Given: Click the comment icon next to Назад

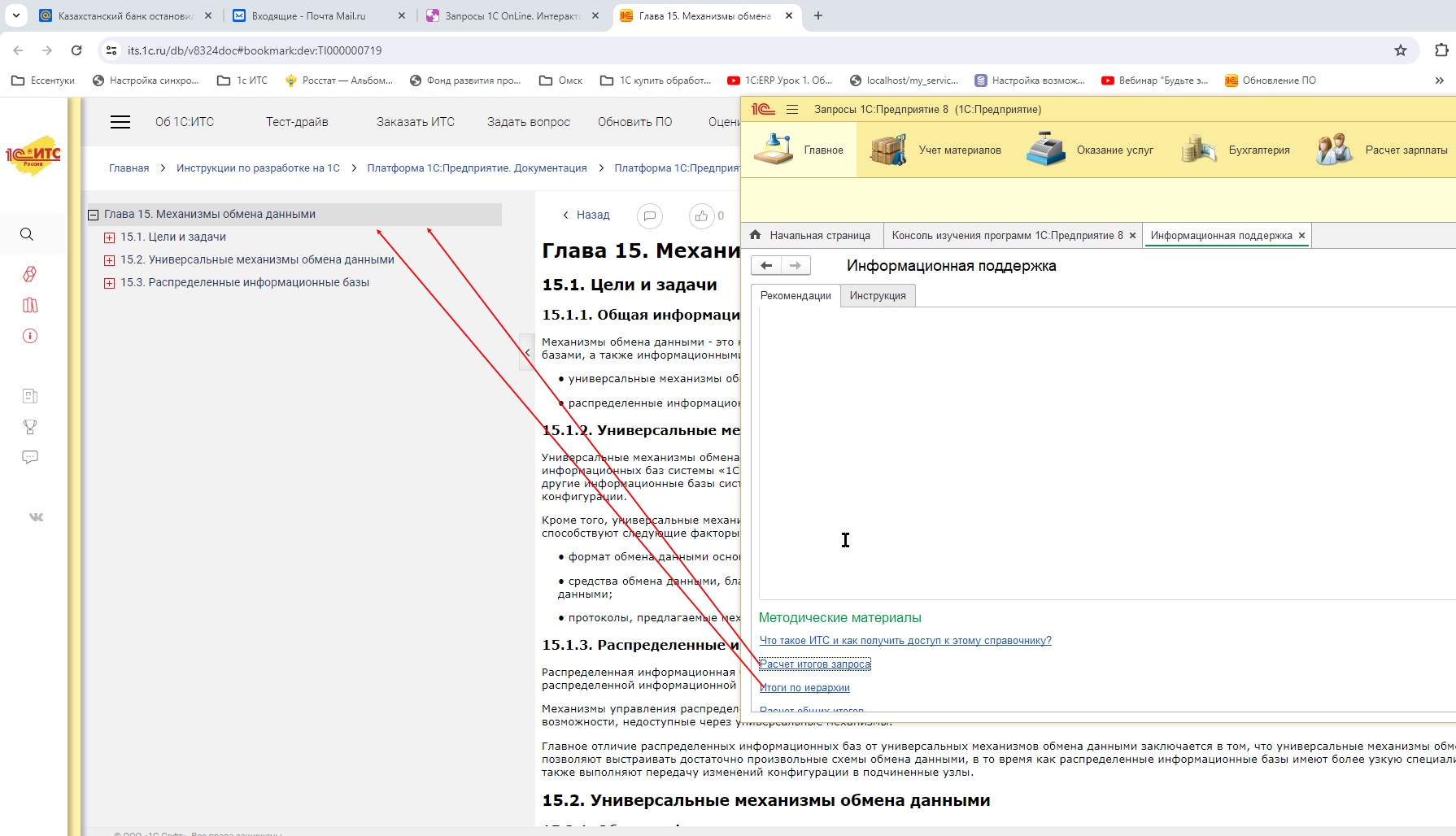Looking at the screenshot, I should pos(649,216).
